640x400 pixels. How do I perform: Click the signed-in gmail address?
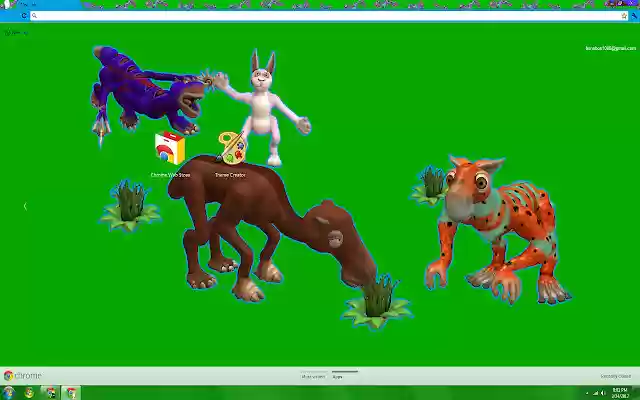click(611, 48)
